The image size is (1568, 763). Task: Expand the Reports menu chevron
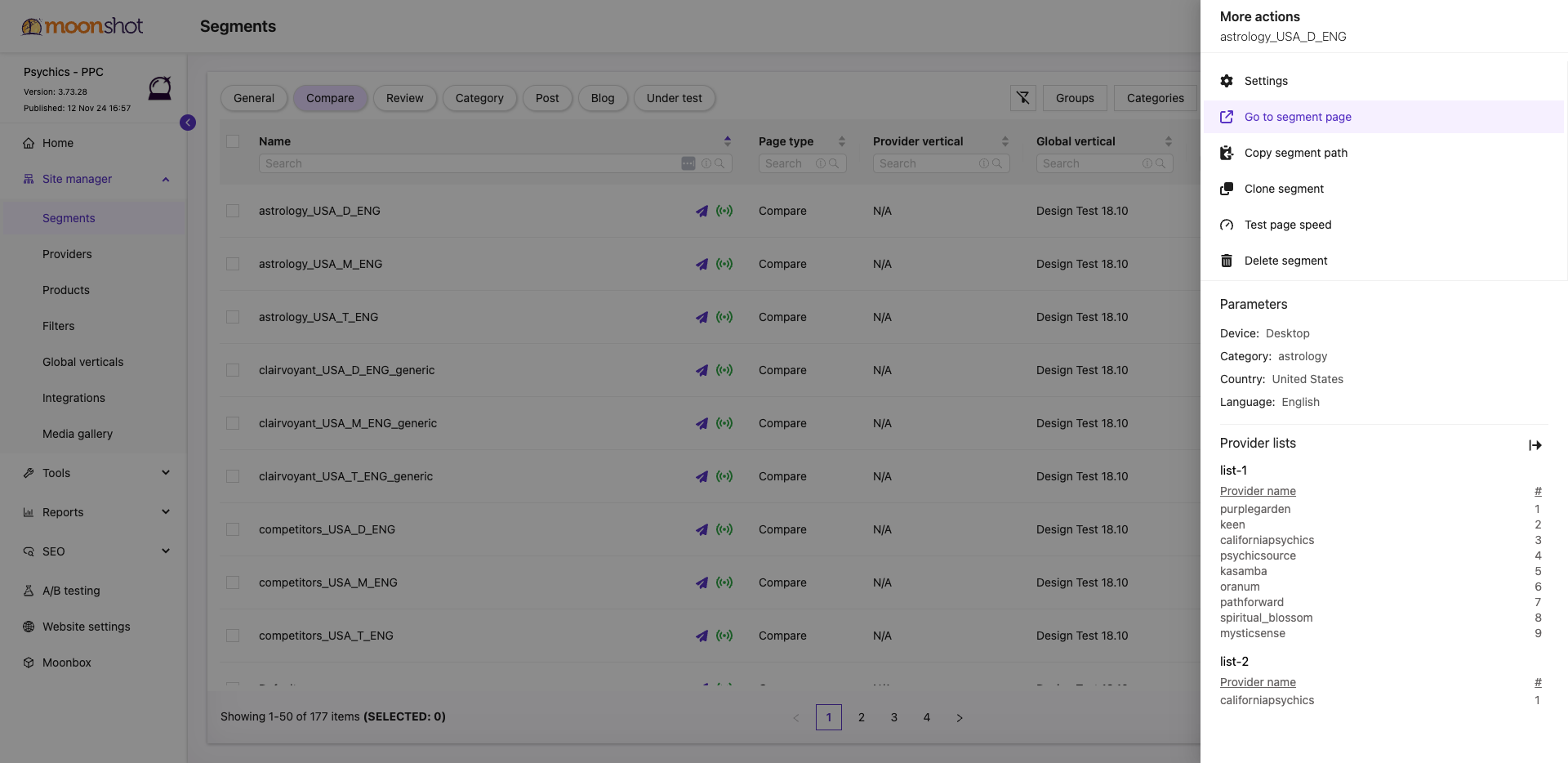[x=166, y=511]
